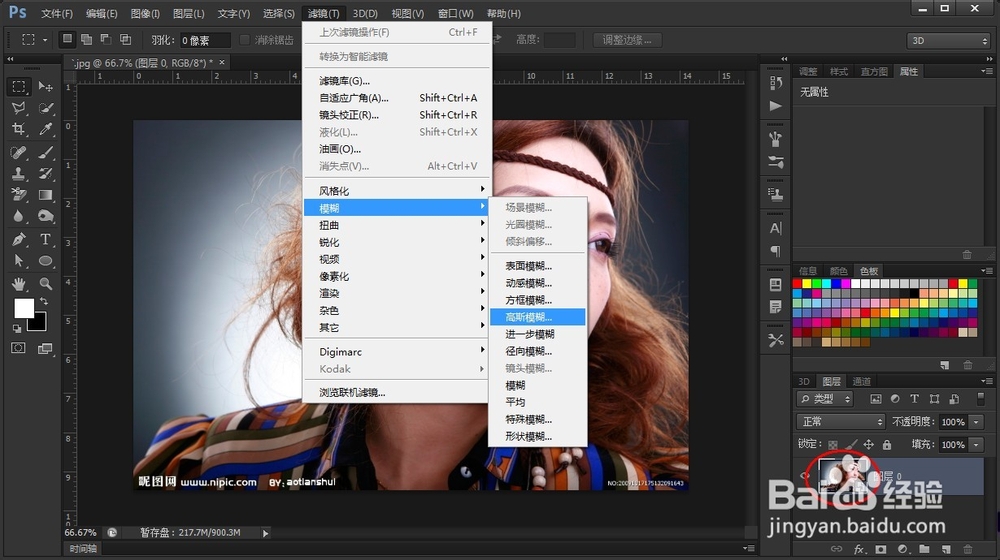Toggle pixel layer filter icon

tap(876, 399)
